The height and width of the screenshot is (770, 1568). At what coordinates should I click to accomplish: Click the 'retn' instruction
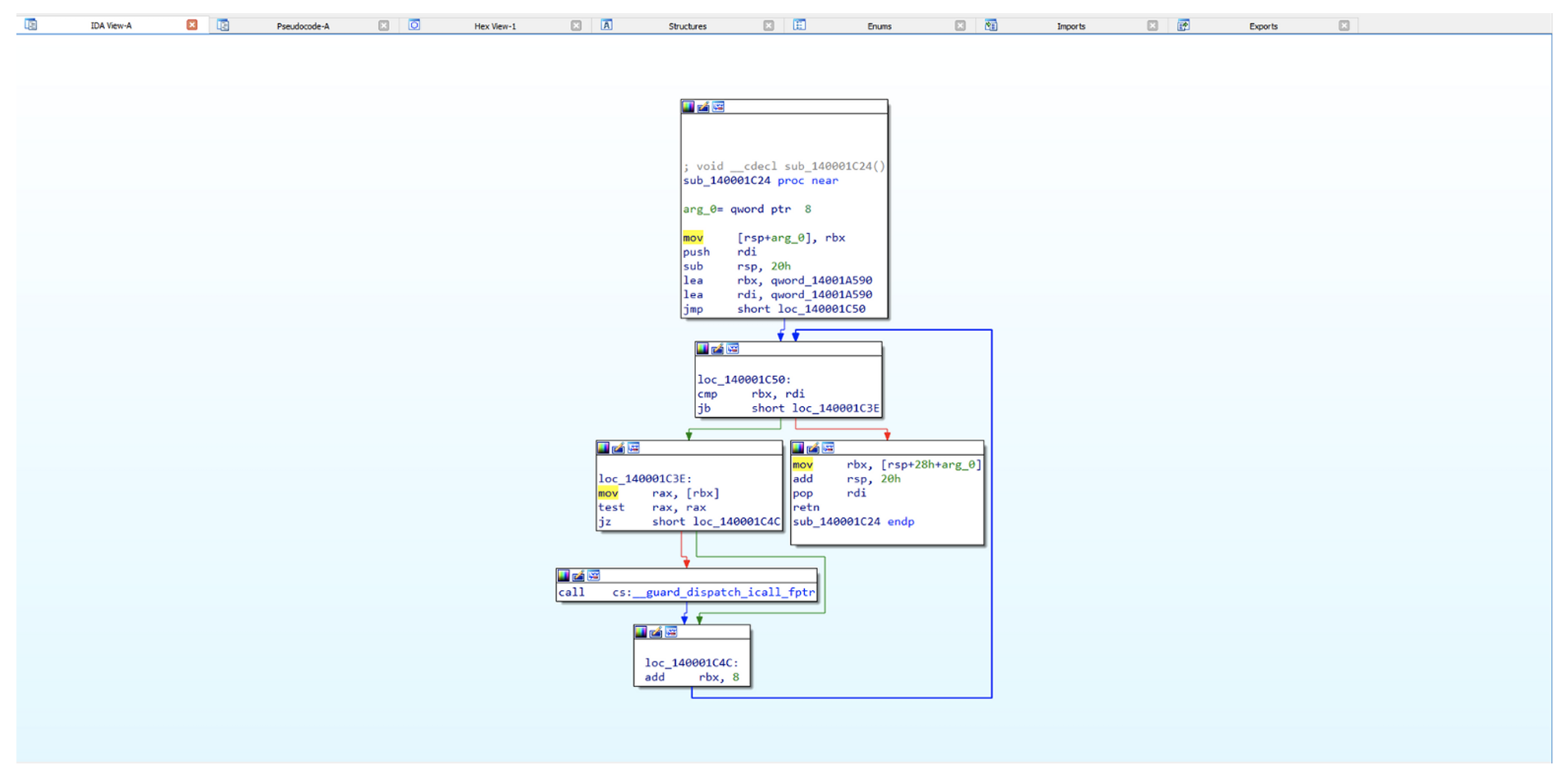point(807,507)
